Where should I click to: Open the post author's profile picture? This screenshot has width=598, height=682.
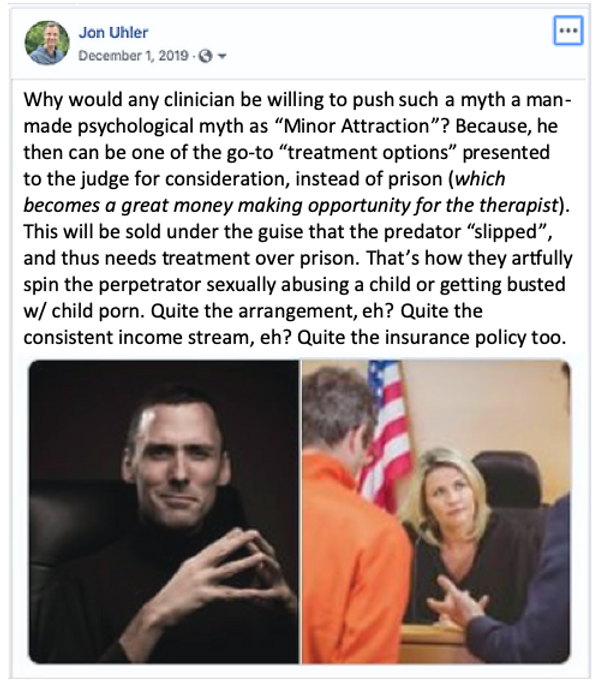pos(47,43)
